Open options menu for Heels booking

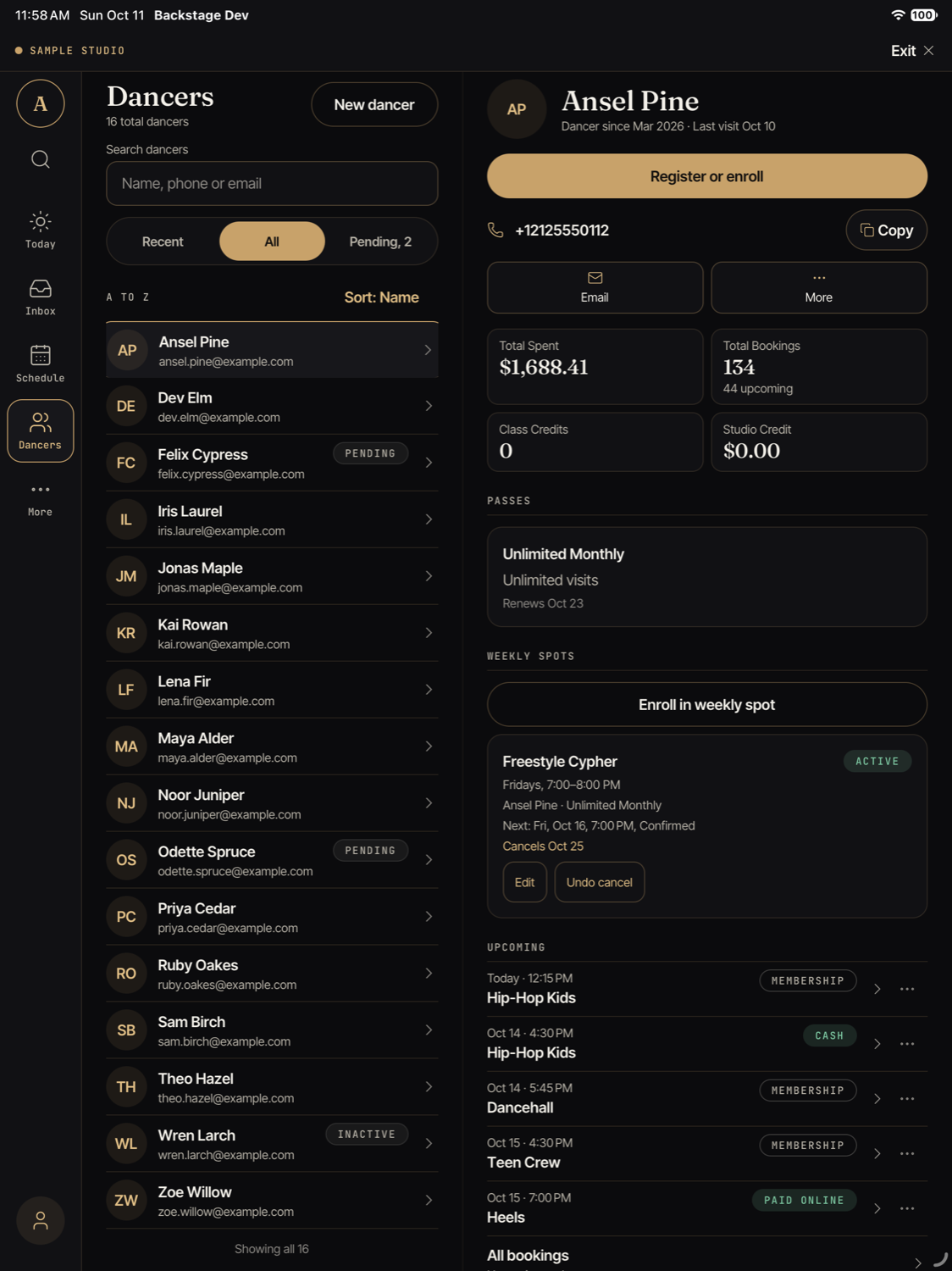point(907,1208)
